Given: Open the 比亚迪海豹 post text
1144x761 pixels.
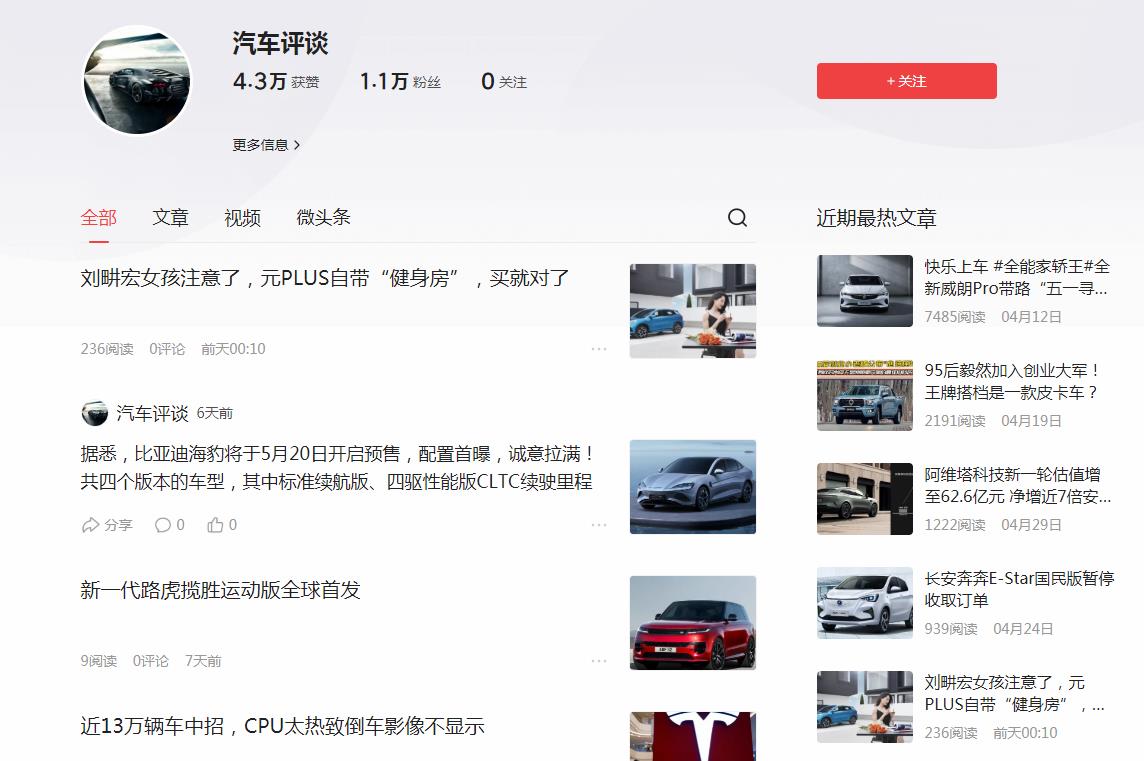Looking at the screenshot, I should 336,468.
